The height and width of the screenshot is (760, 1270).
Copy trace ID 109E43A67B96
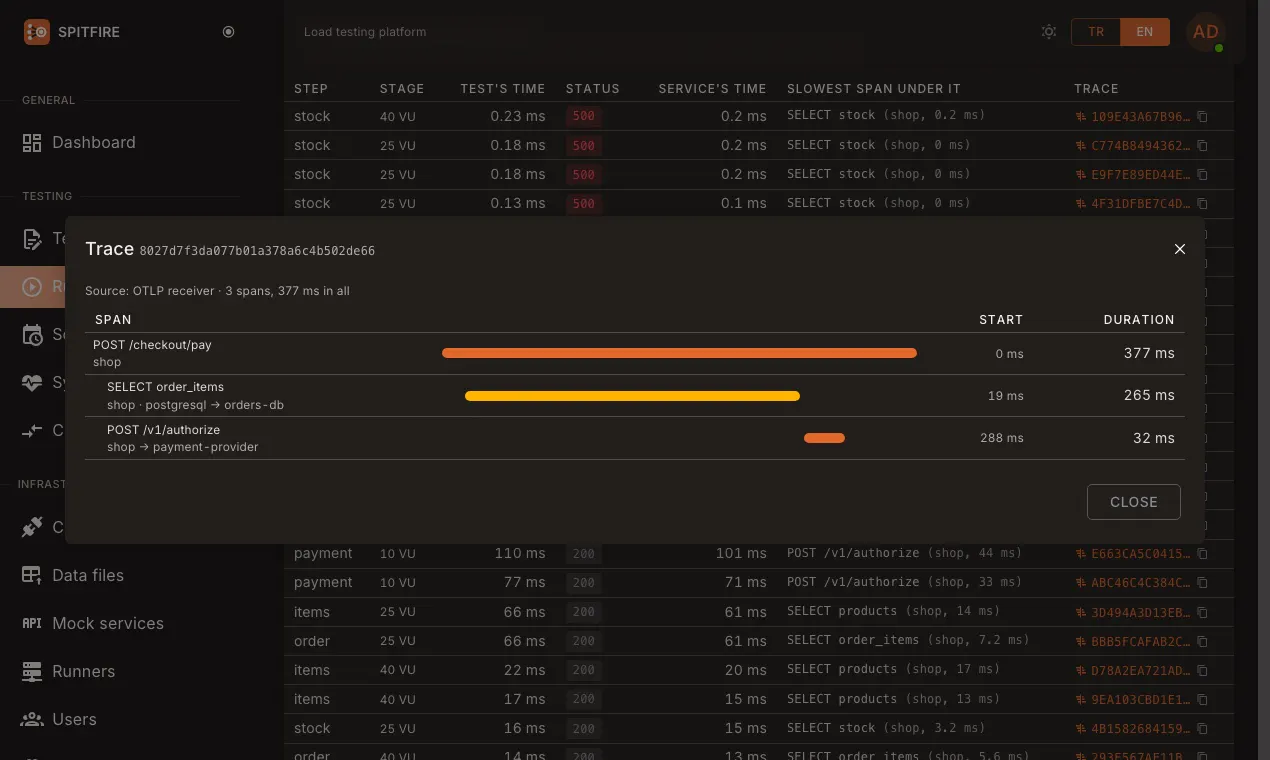click(1203, 117)
